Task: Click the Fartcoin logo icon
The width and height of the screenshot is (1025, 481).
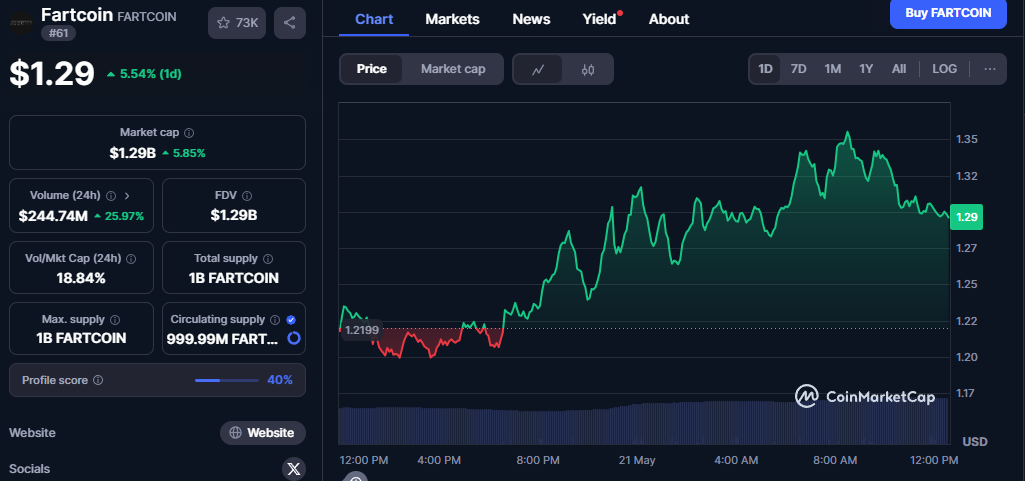Action: point(21,23)
